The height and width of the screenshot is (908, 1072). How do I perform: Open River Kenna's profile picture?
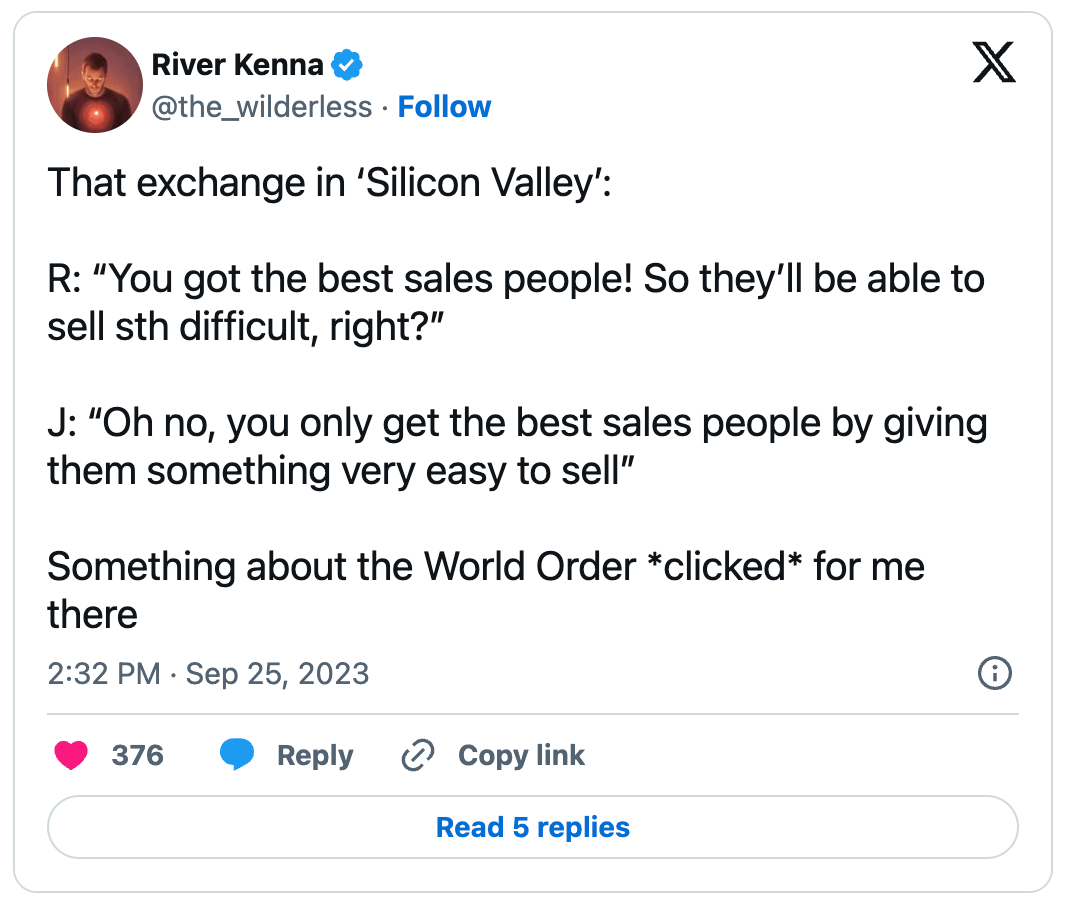click(95, 85)
